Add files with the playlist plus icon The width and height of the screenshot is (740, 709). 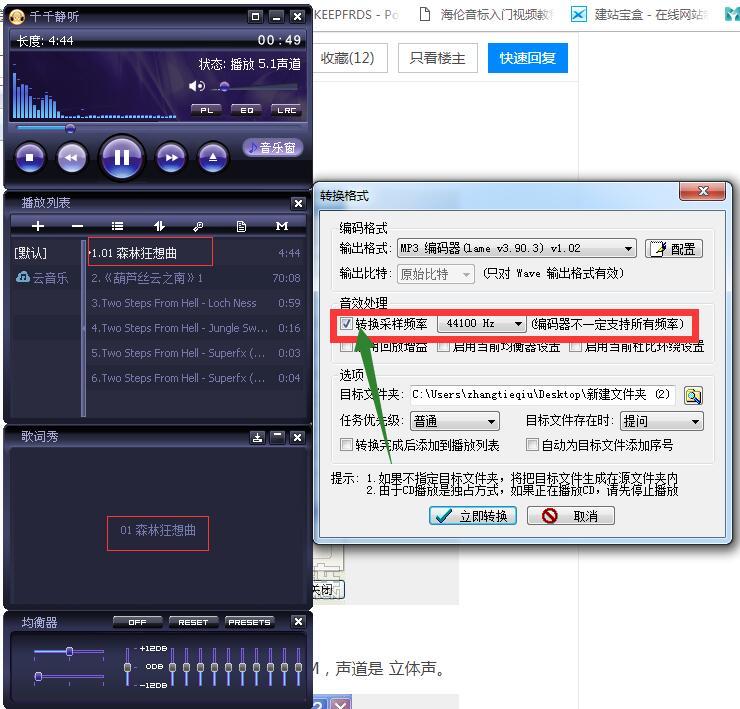coord(38,227)
